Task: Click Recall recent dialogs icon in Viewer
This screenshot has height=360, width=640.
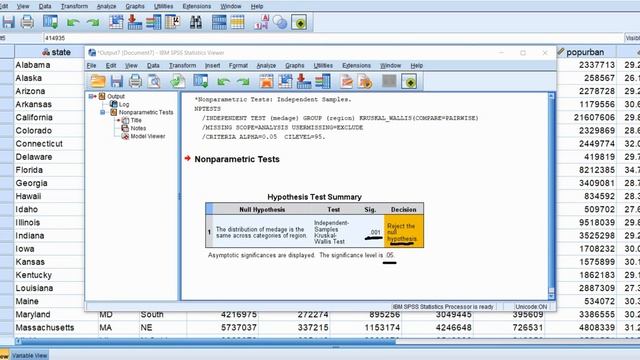Action: (x=201, y=81)
